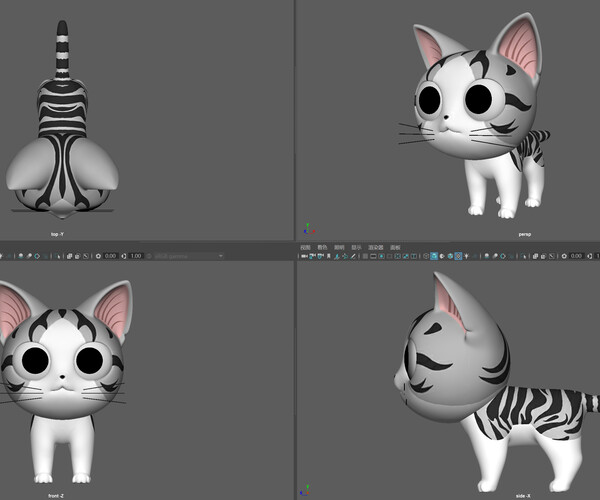The width and height of the screenshot is (600, 500).
Task: Toggle the Field Chart icon
Action: pyautogui.click(x=398, y=256)
